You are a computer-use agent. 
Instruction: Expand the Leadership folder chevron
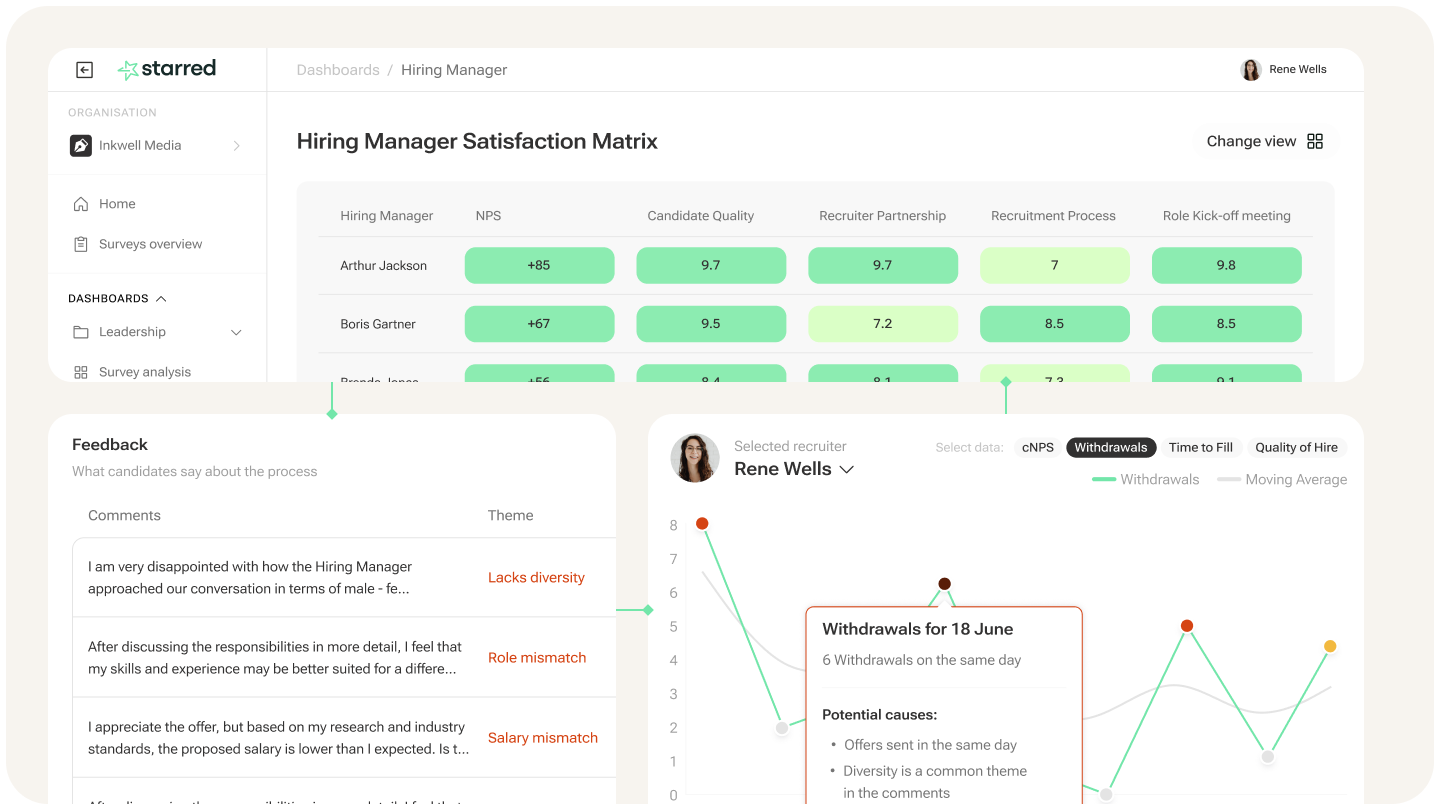(x=237, y=332)
